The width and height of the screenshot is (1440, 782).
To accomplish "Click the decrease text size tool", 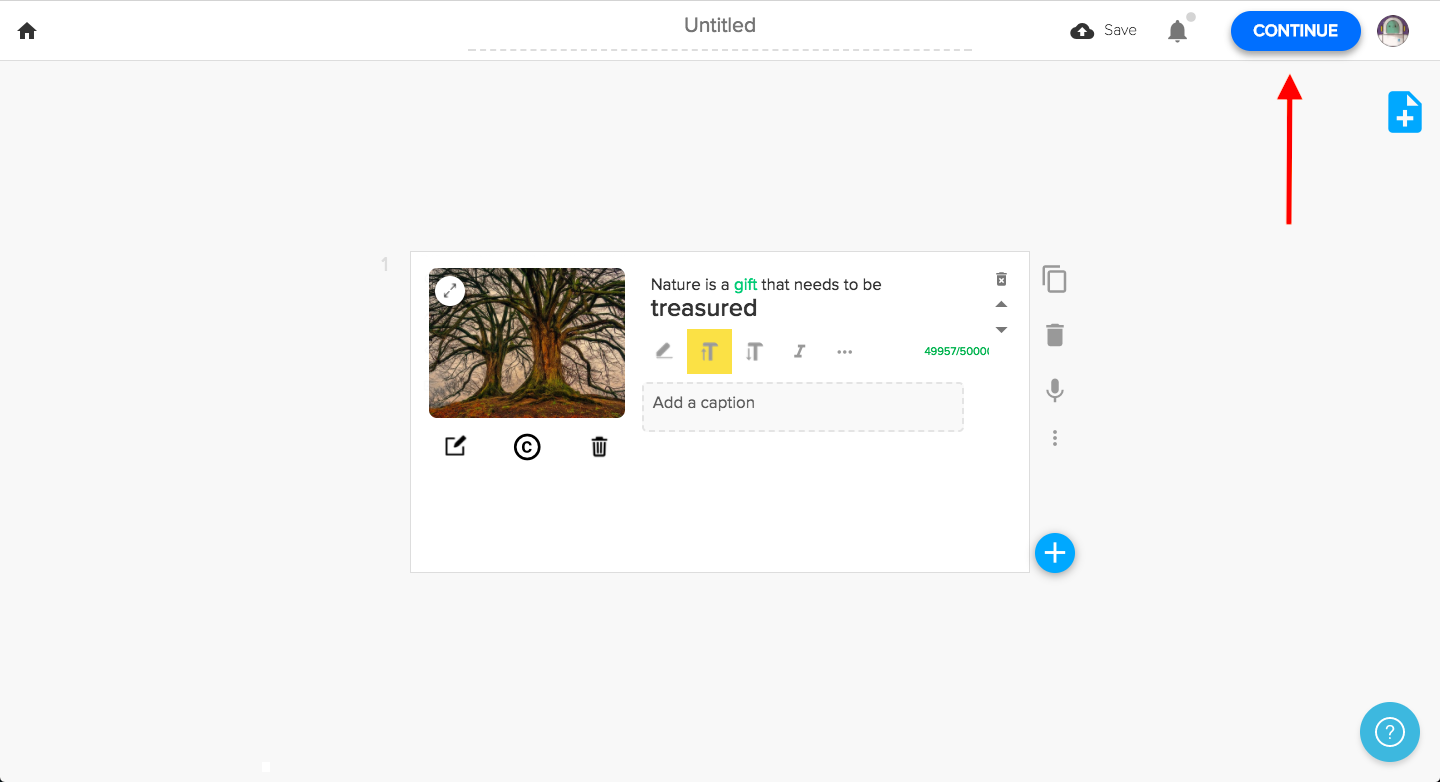I will click(x=754, y=351).
